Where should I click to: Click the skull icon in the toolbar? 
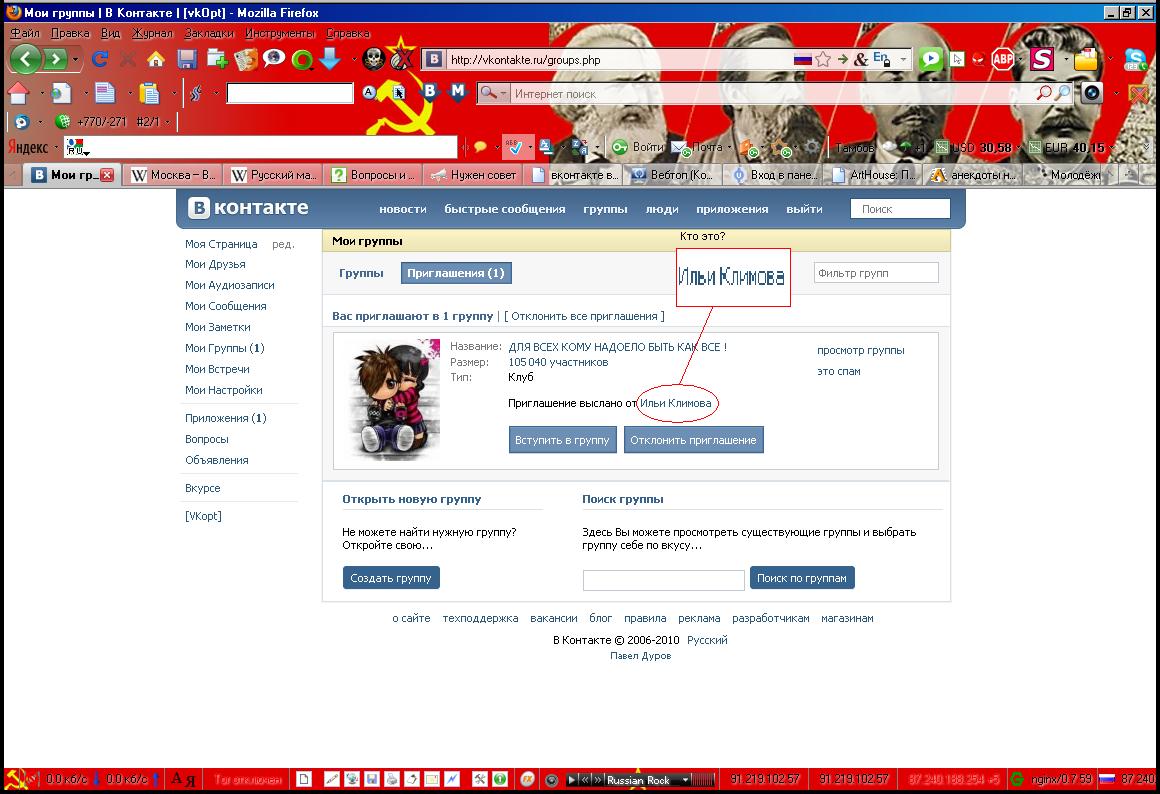point(374,59)
